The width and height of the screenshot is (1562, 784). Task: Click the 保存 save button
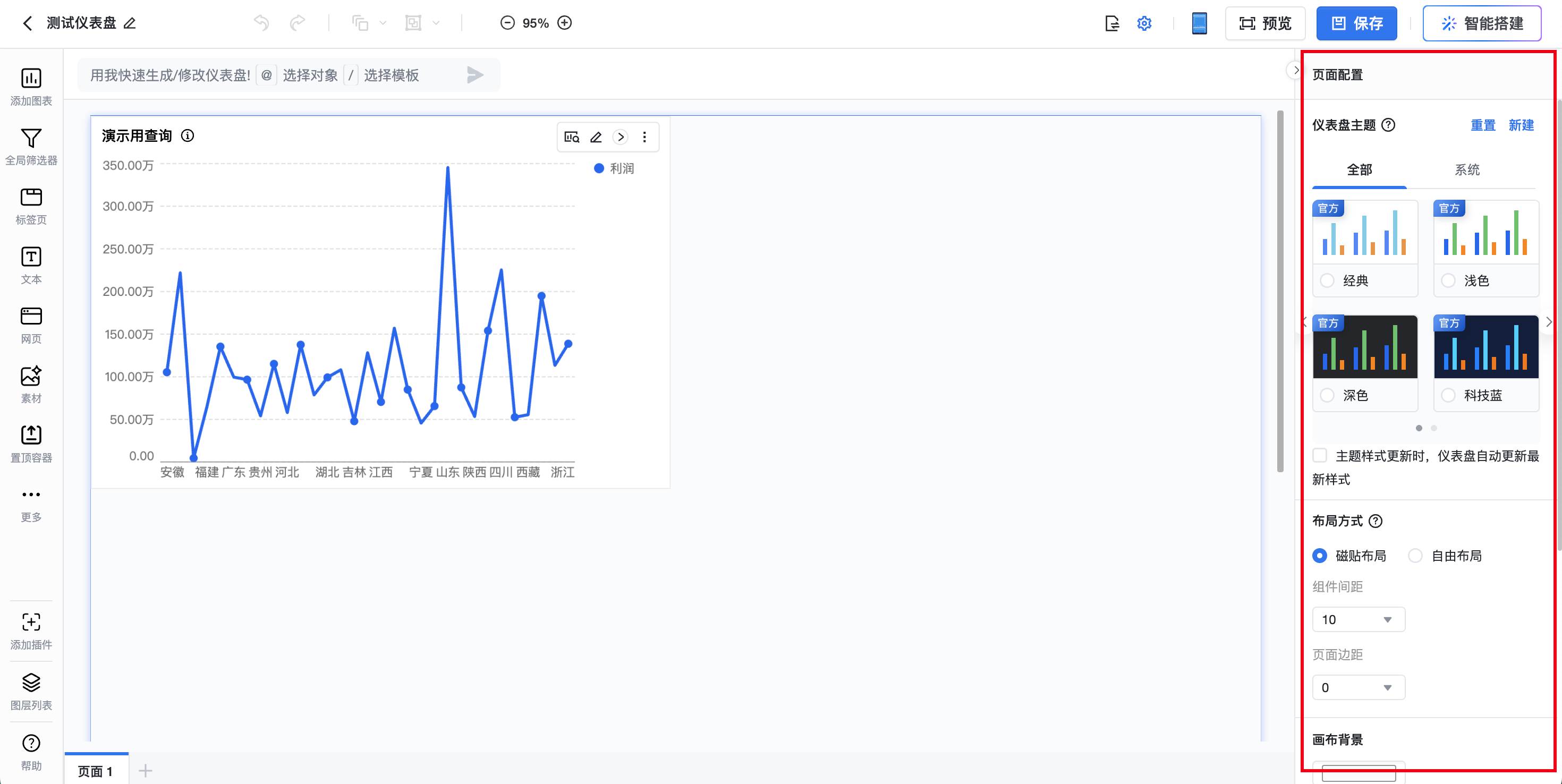click(1356, 23)
